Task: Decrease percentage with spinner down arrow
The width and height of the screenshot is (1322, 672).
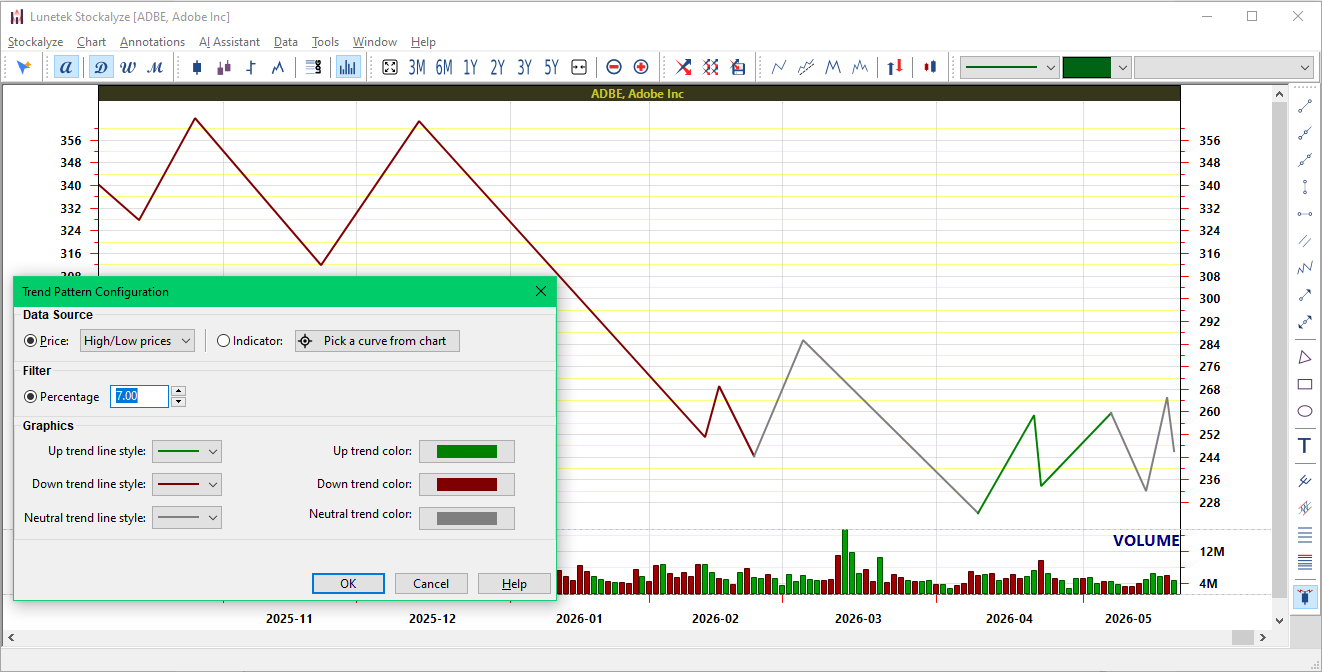Action: pyautogui.click(x=178, y=402)
